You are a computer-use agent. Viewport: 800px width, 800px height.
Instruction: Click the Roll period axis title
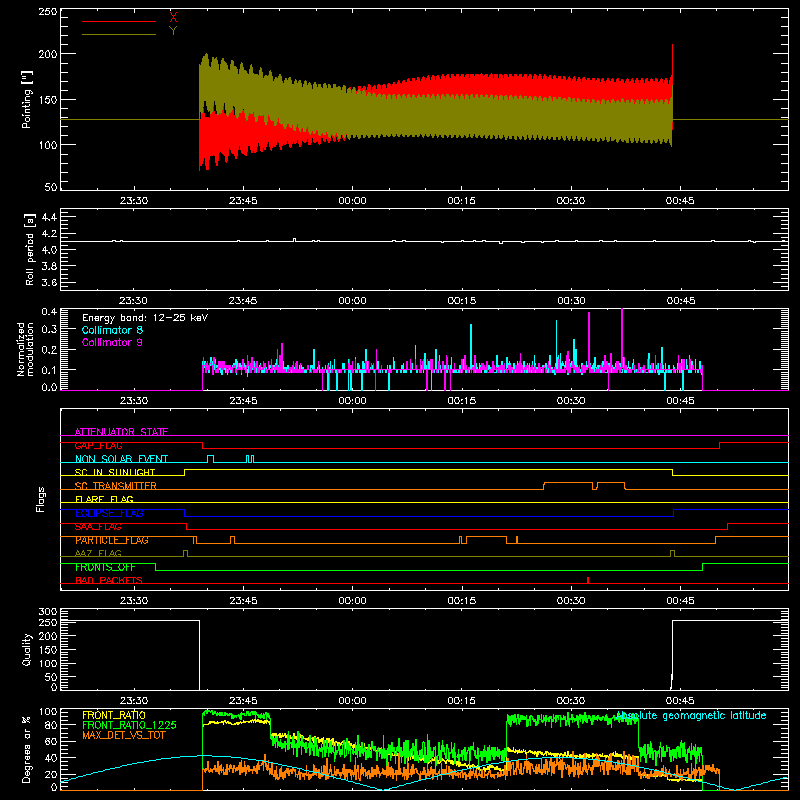pos(30,249)
